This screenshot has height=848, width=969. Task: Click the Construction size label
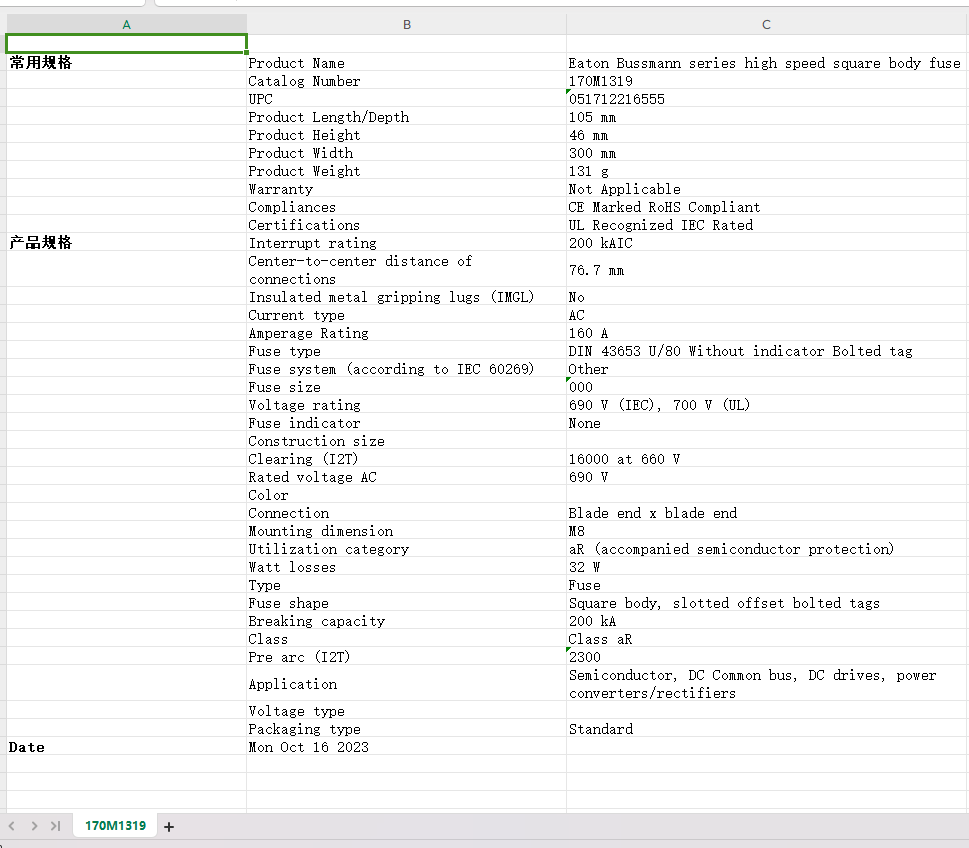coord(407,441)
